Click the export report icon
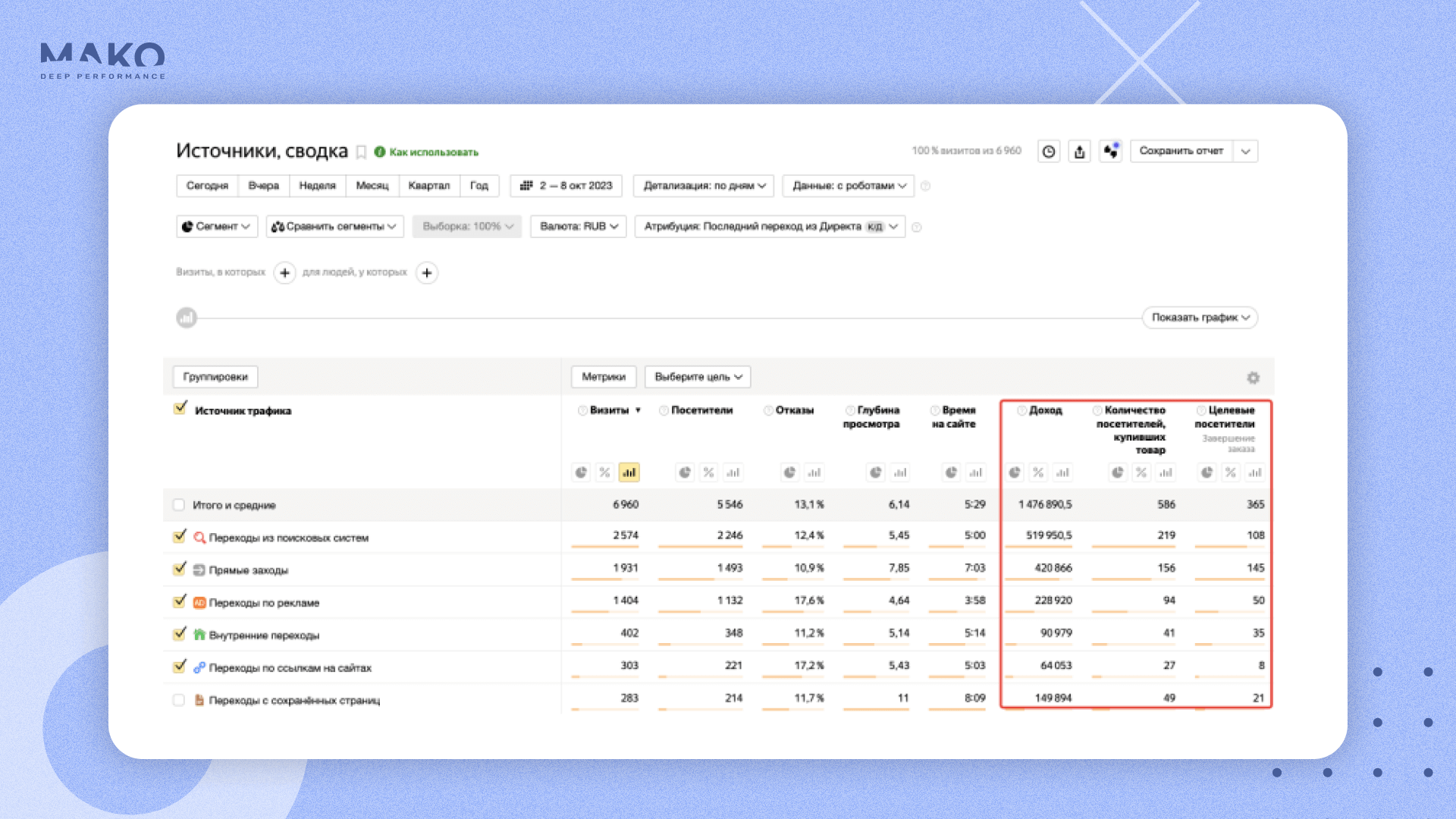Screen dimensions: 1456x819 coord(1080,152)
